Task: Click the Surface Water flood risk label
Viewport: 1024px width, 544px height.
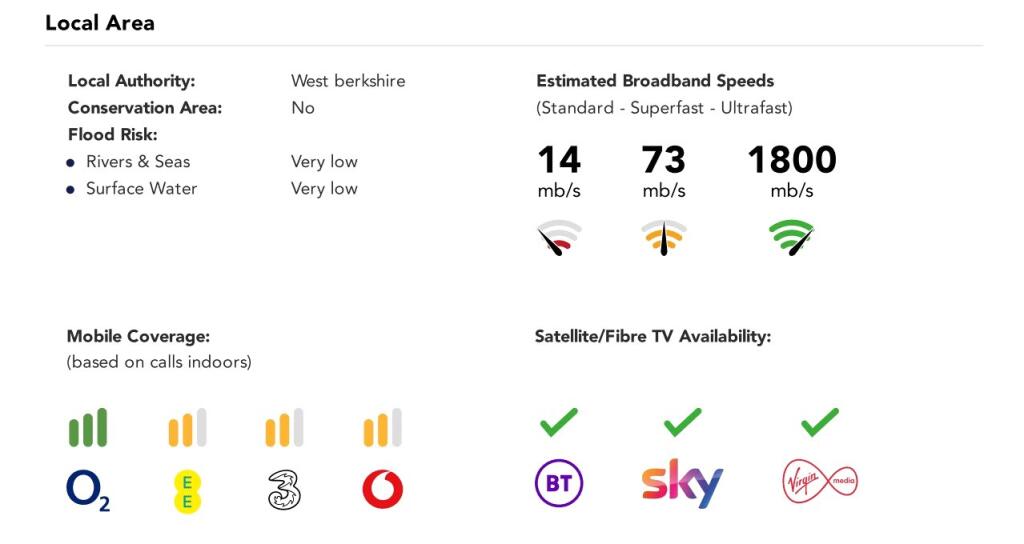Action: point(141,188)
